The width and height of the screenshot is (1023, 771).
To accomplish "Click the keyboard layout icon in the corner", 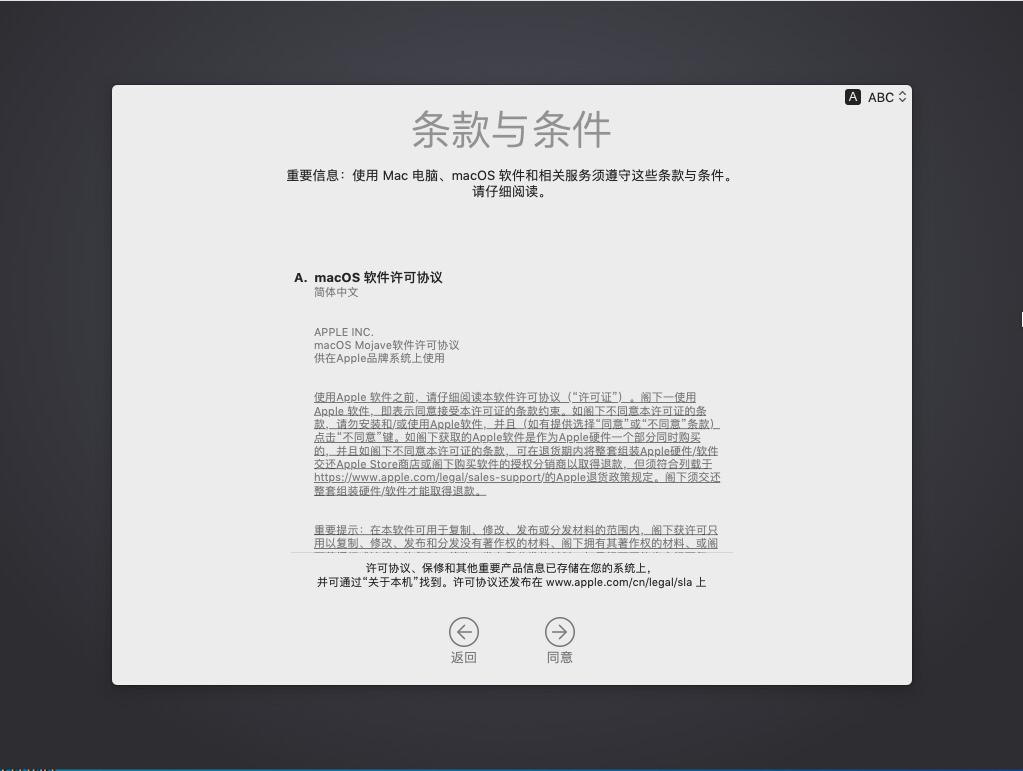I will 852,97.
